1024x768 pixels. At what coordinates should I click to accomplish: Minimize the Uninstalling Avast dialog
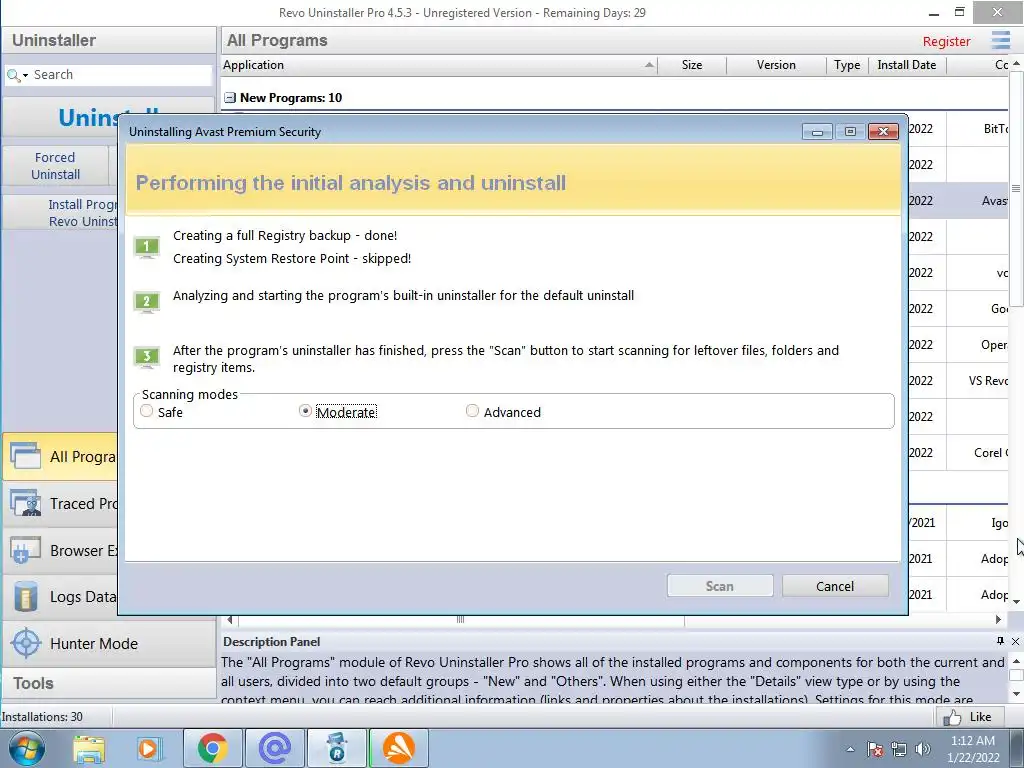[817, 131]
